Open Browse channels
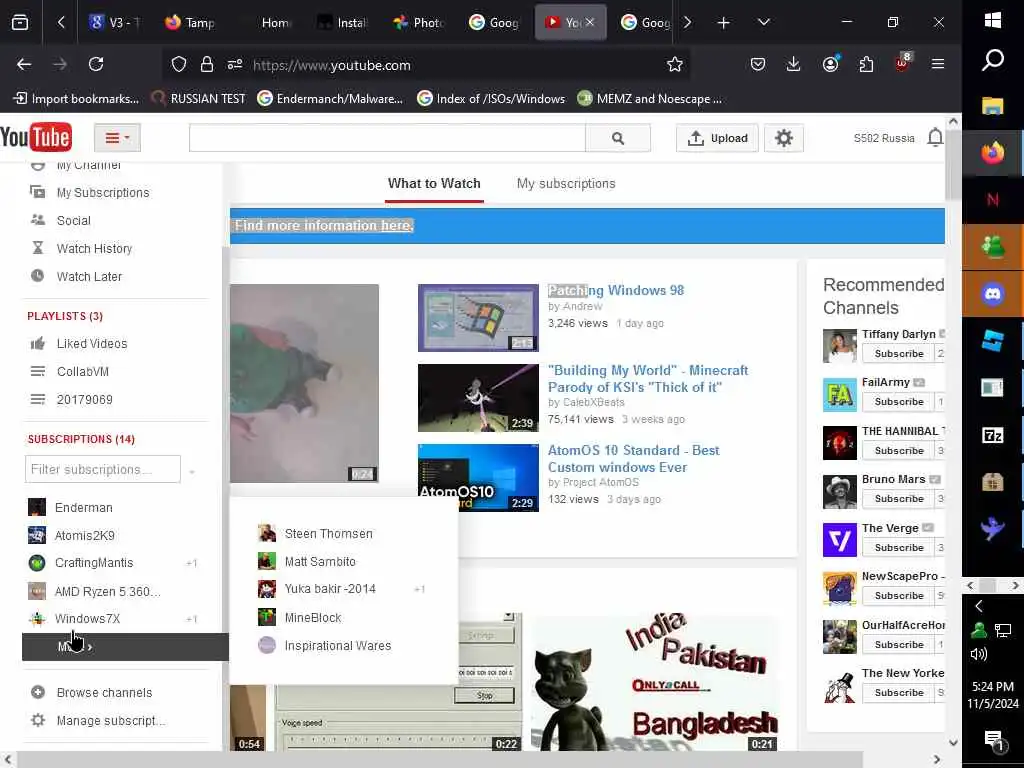Viewport: 1024px width, 768px height. pos(104,692)
